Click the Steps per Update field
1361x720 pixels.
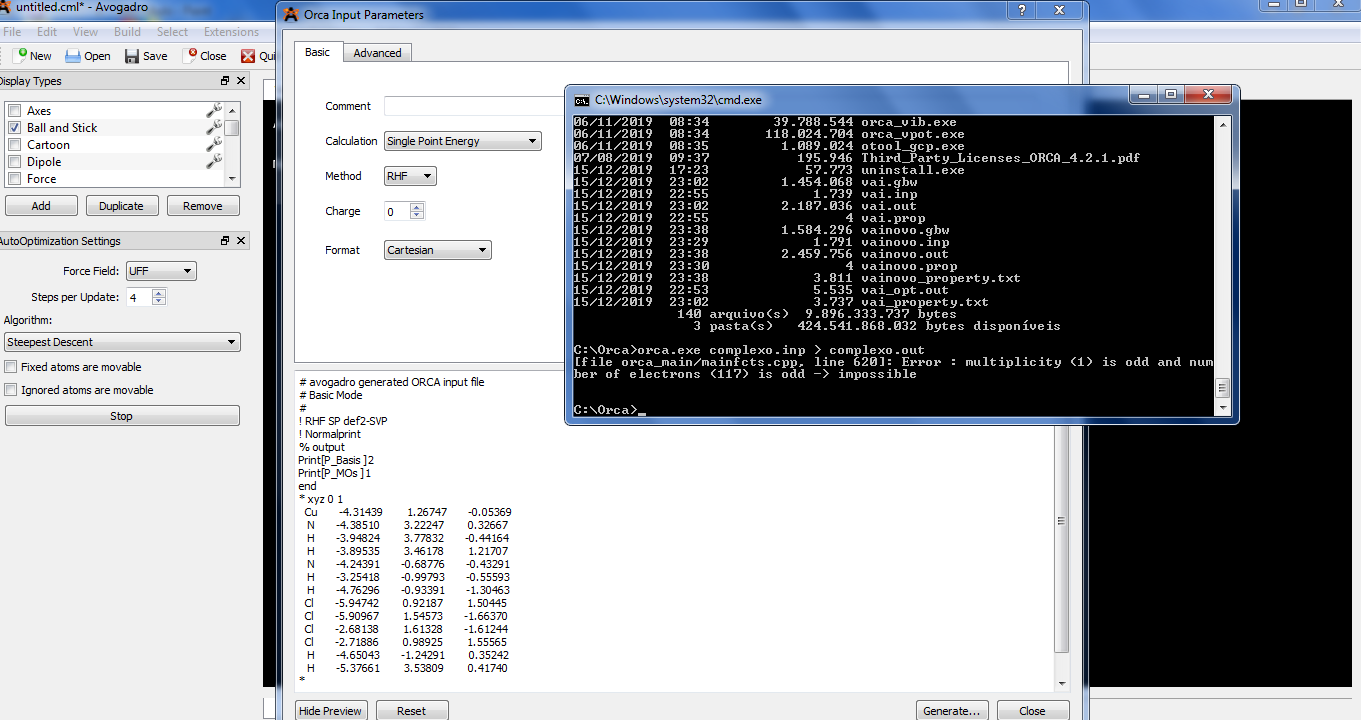coord(139,297)
